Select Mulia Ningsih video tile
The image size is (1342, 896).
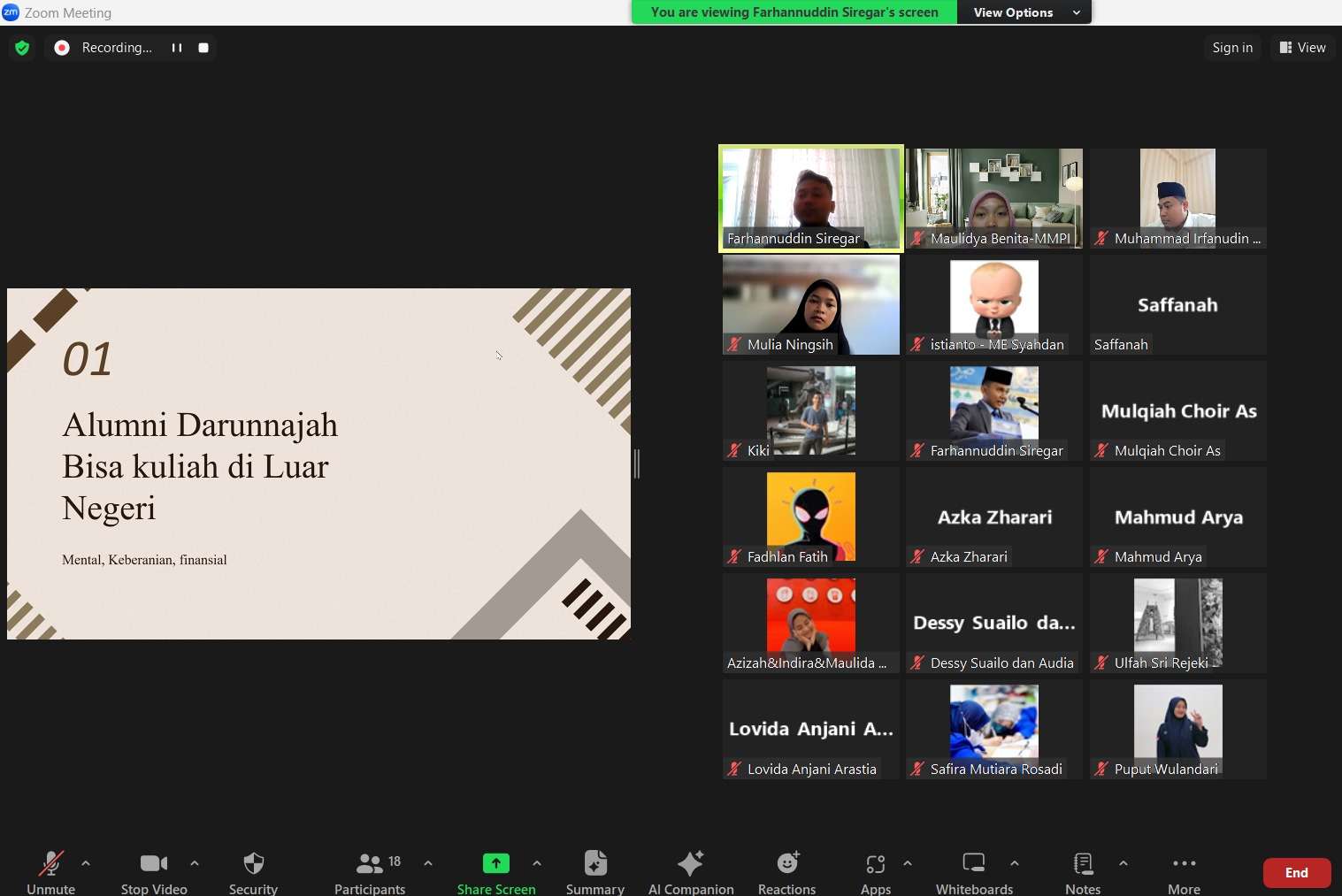pyautogui.click(x=811, y=304)
